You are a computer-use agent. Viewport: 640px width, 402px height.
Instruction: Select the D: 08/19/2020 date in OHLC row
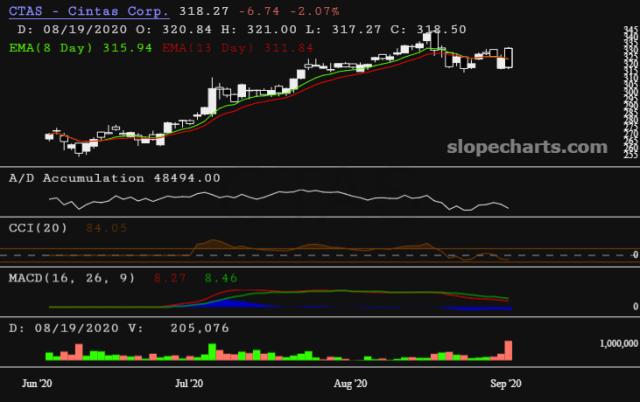pos(72,29)
